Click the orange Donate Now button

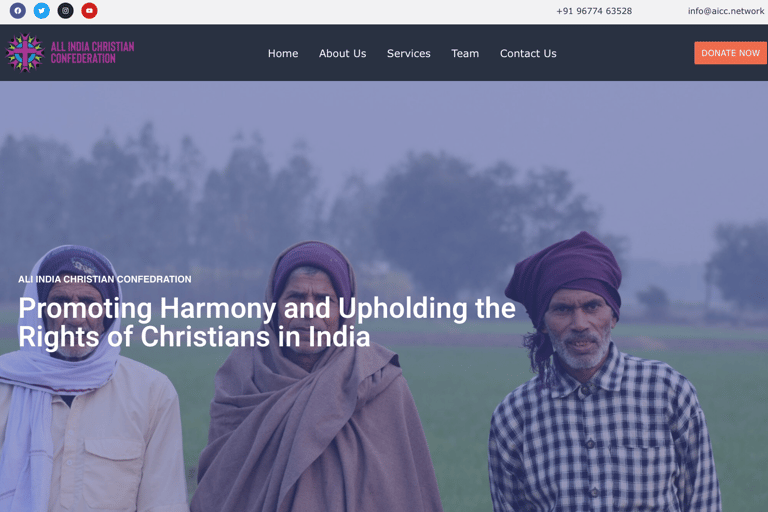coord(730,53)
